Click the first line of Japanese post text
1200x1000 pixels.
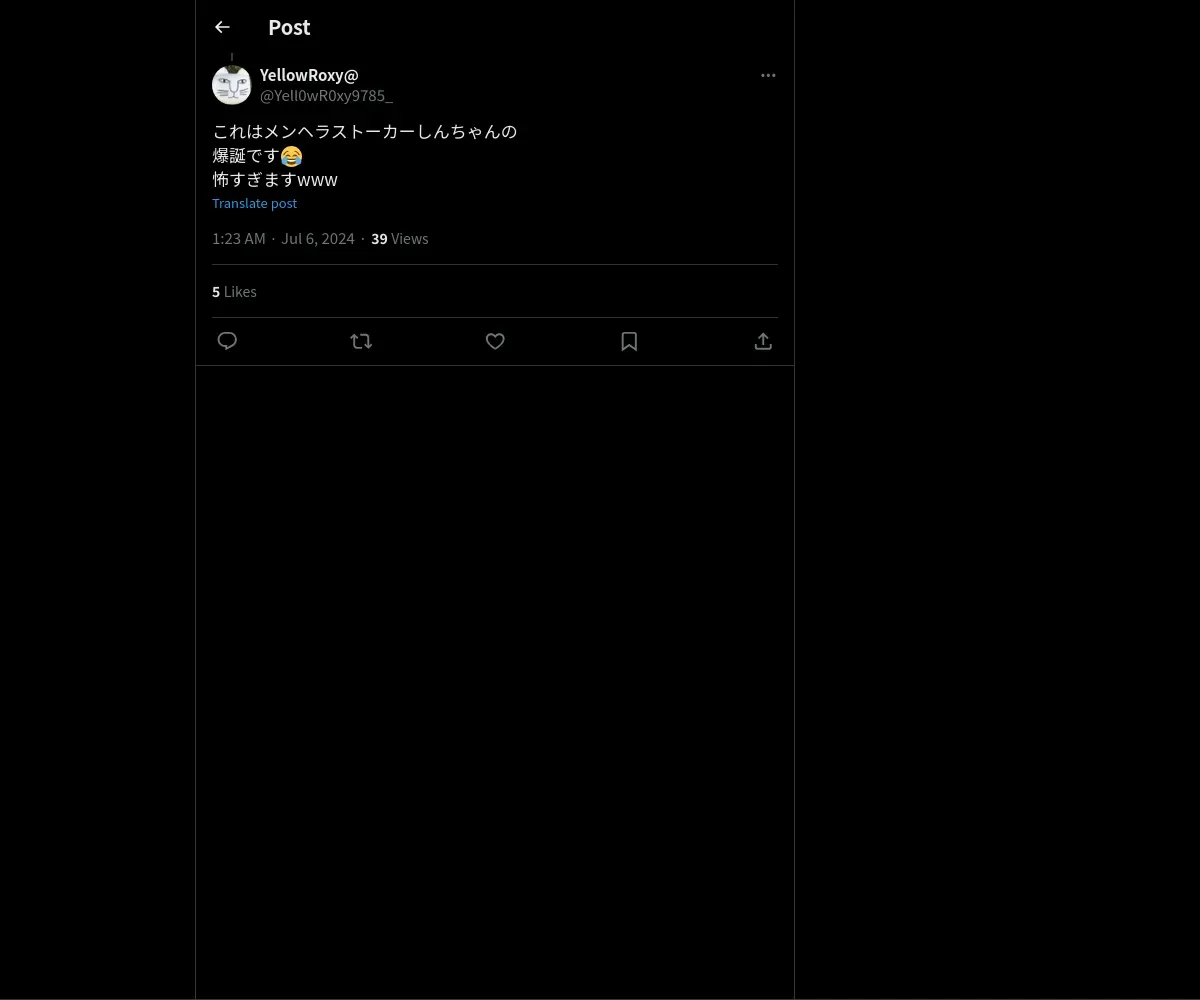pyautogui.click(x=364, y=131)
